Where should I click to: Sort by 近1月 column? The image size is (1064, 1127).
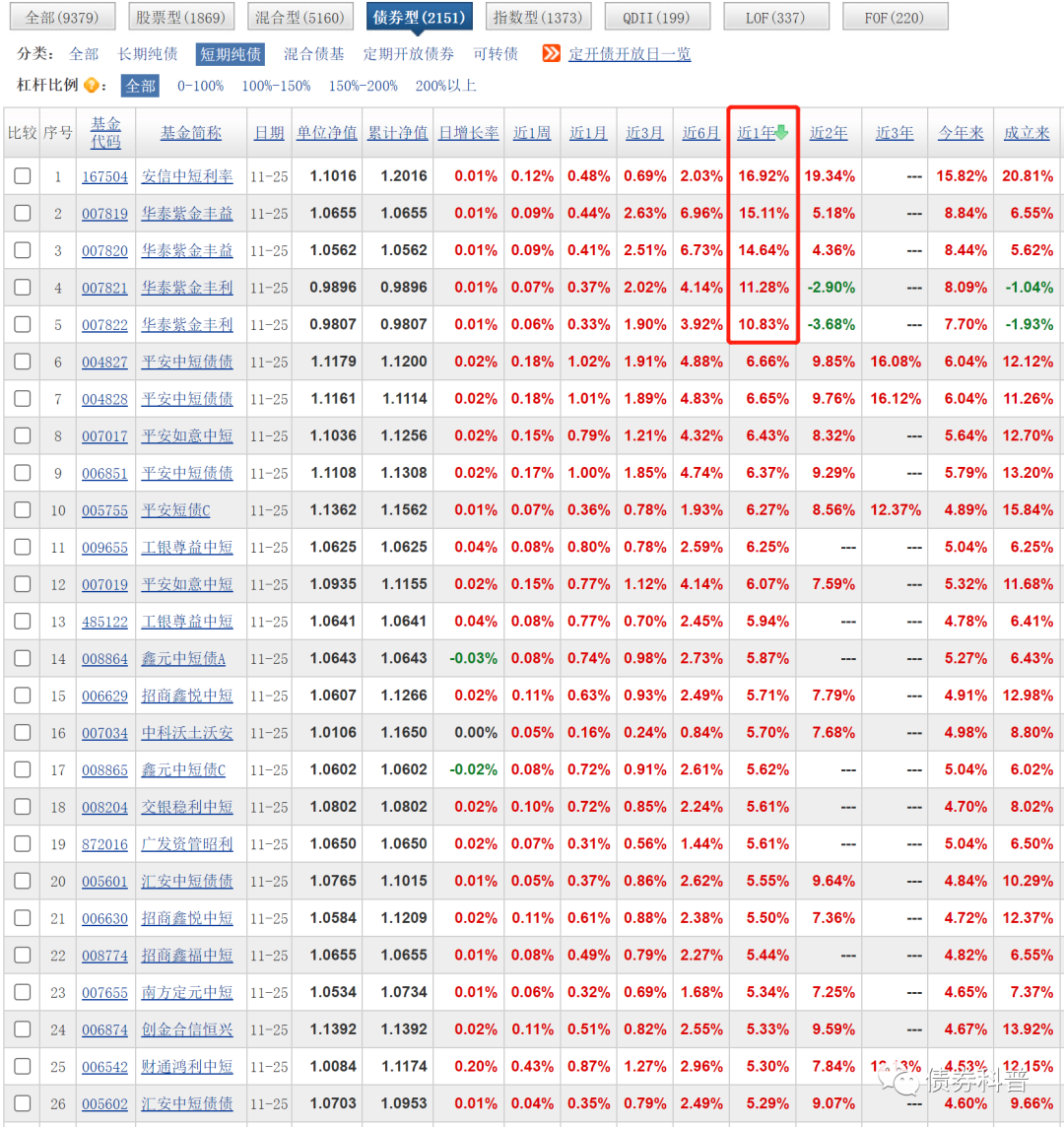coord(588,133)
